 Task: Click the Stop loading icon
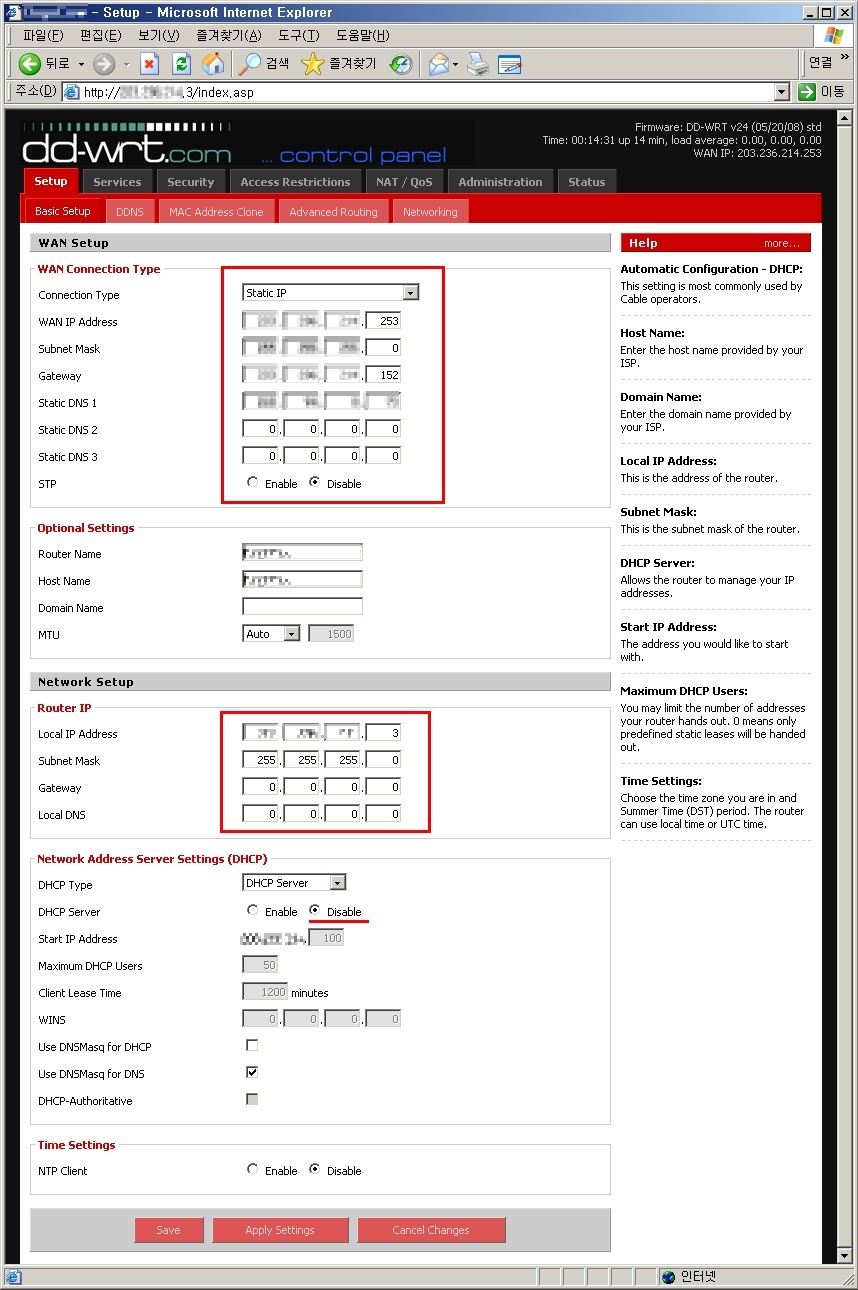[149, 64]
